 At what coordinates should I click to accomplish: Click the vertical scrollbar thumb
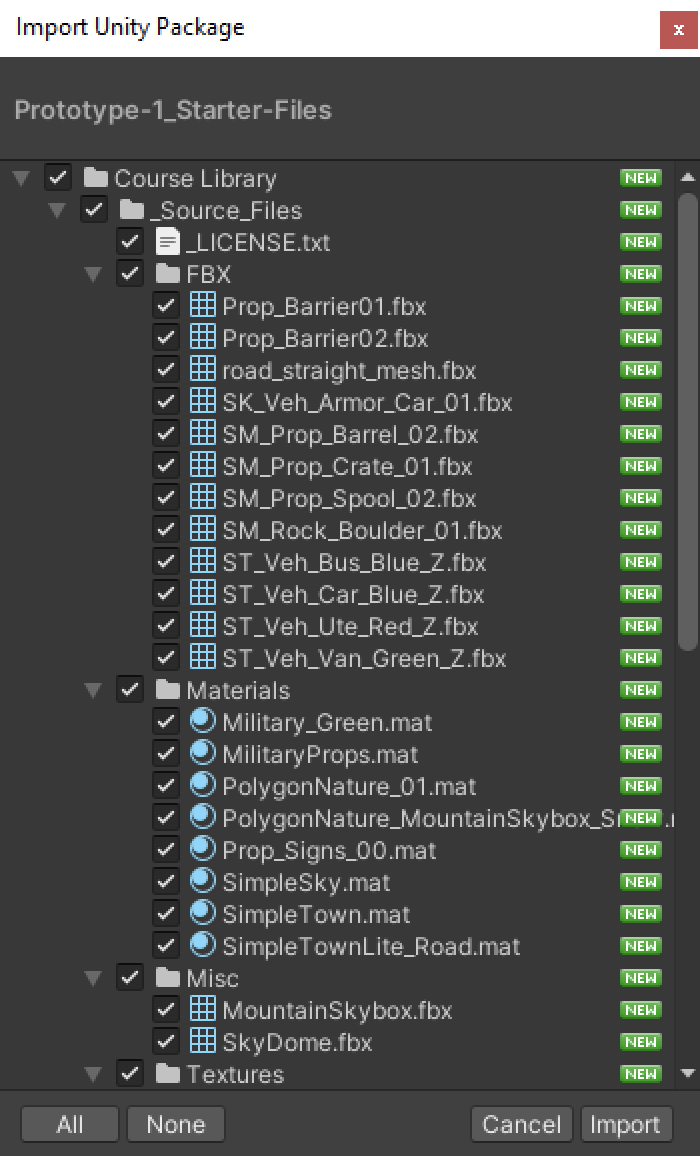coord(687,420)
